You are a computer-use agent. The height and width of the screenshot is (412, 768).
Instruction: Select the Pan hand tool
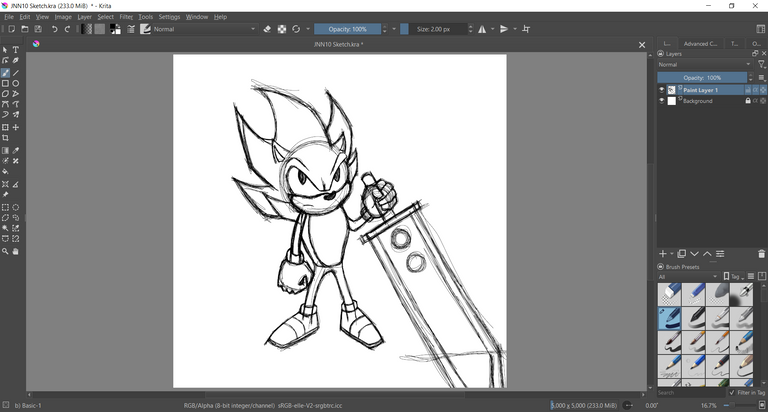[16, 251]
